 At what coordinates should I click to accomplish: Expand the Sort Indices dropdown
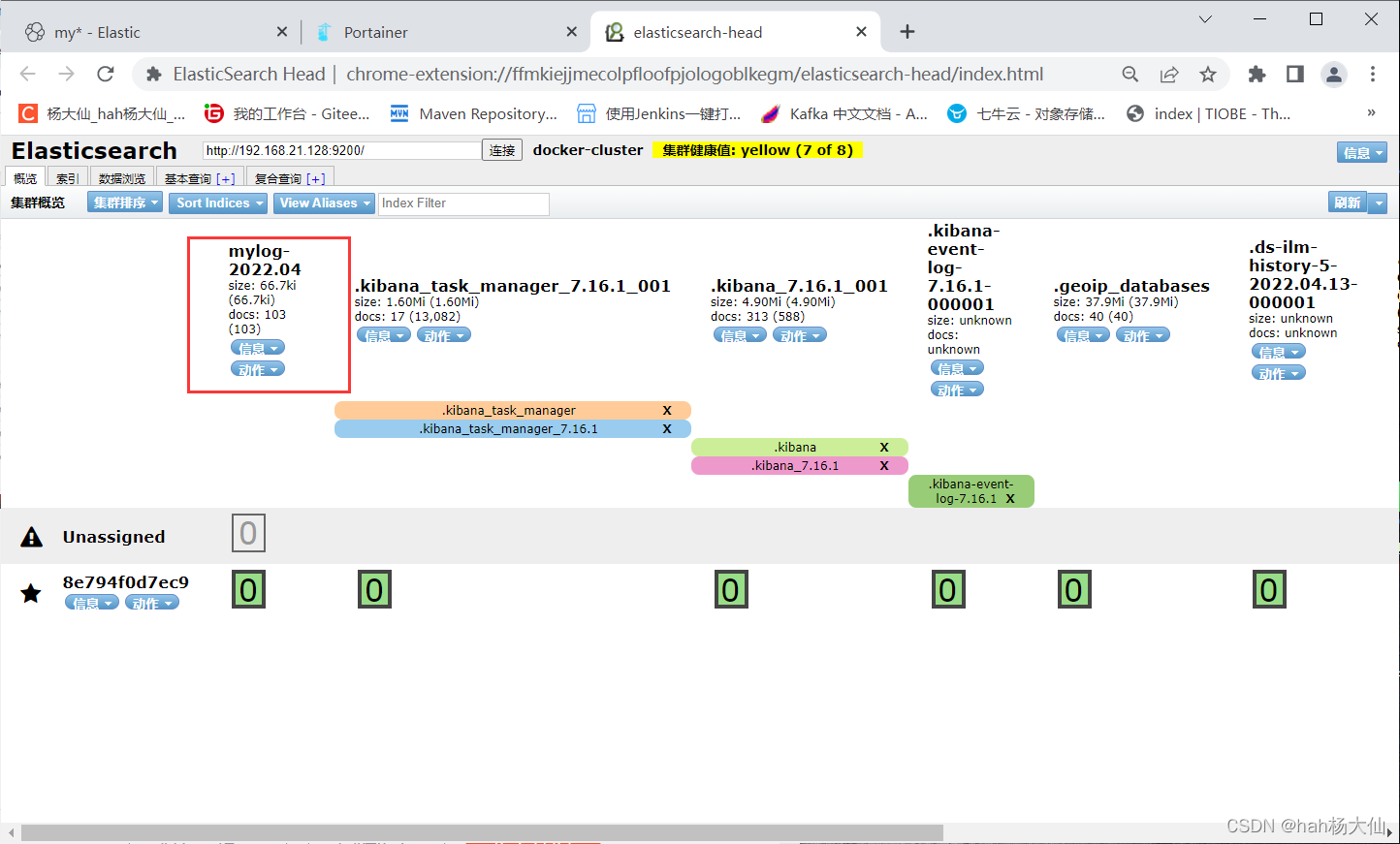[x=218, y=203]
